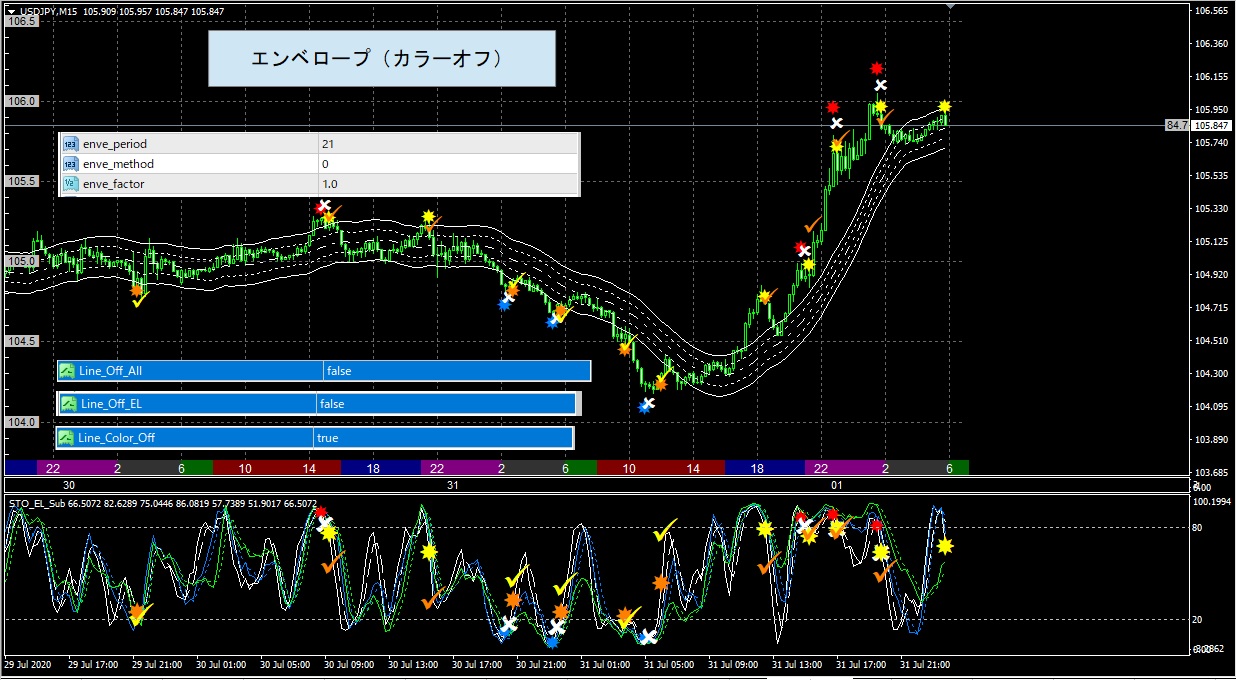Click price scale value 104.095
Image resolution: width=1236 pixels, height=680 pixels.
[1211, 407]
